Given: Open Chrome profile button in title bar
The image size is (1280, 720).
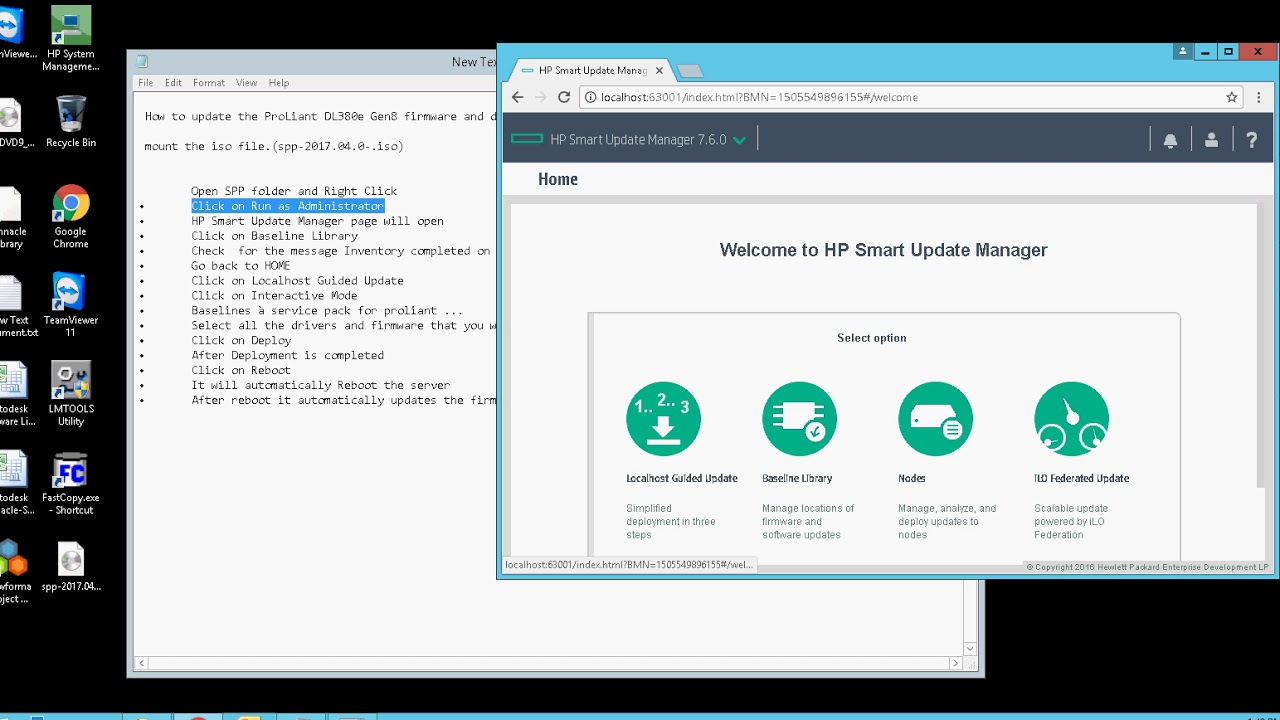Looking at the screenshot, I should [1183, 52].
